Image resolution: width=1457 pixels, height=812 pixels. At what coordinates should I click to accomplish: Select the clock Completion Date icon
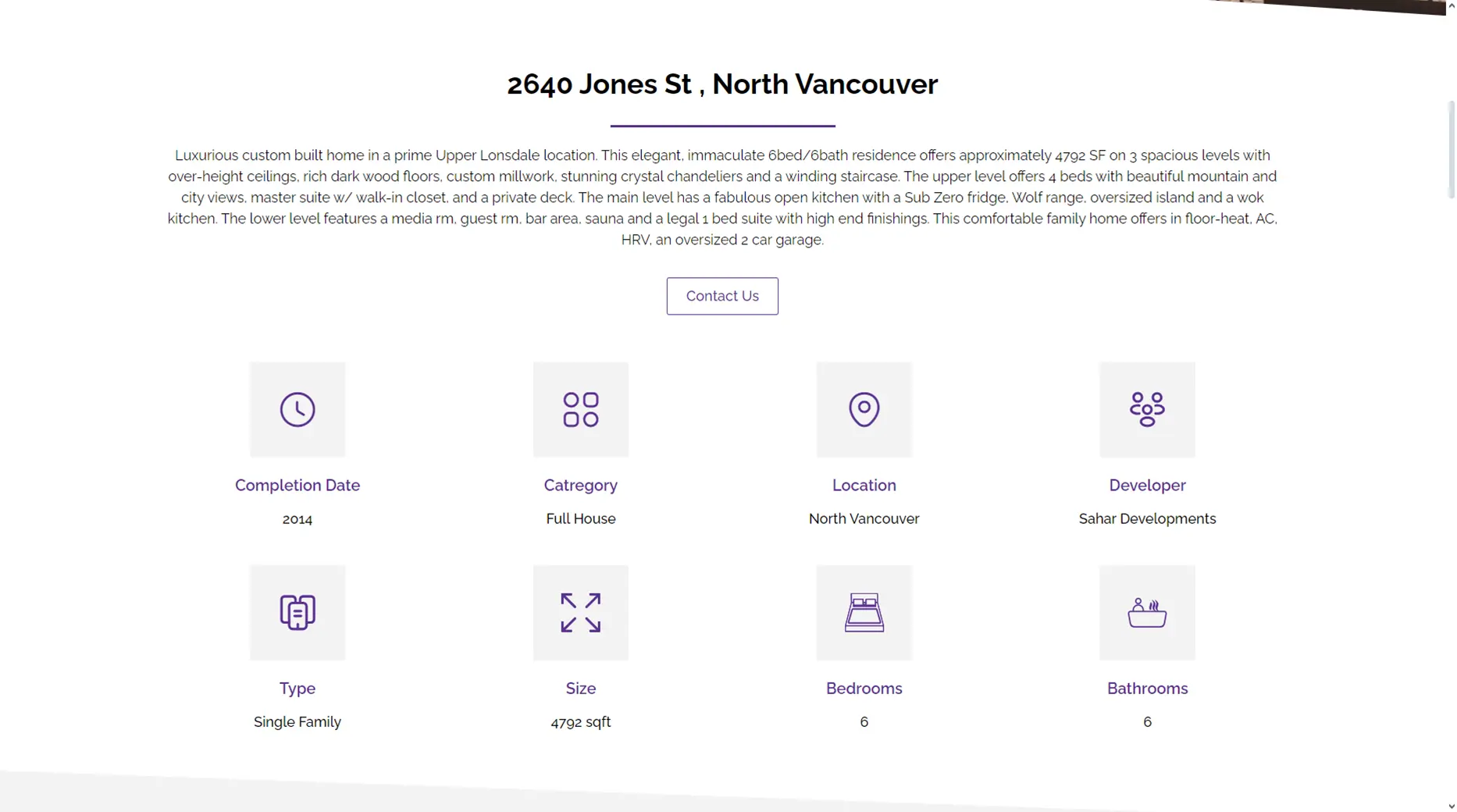pos(297,410)
